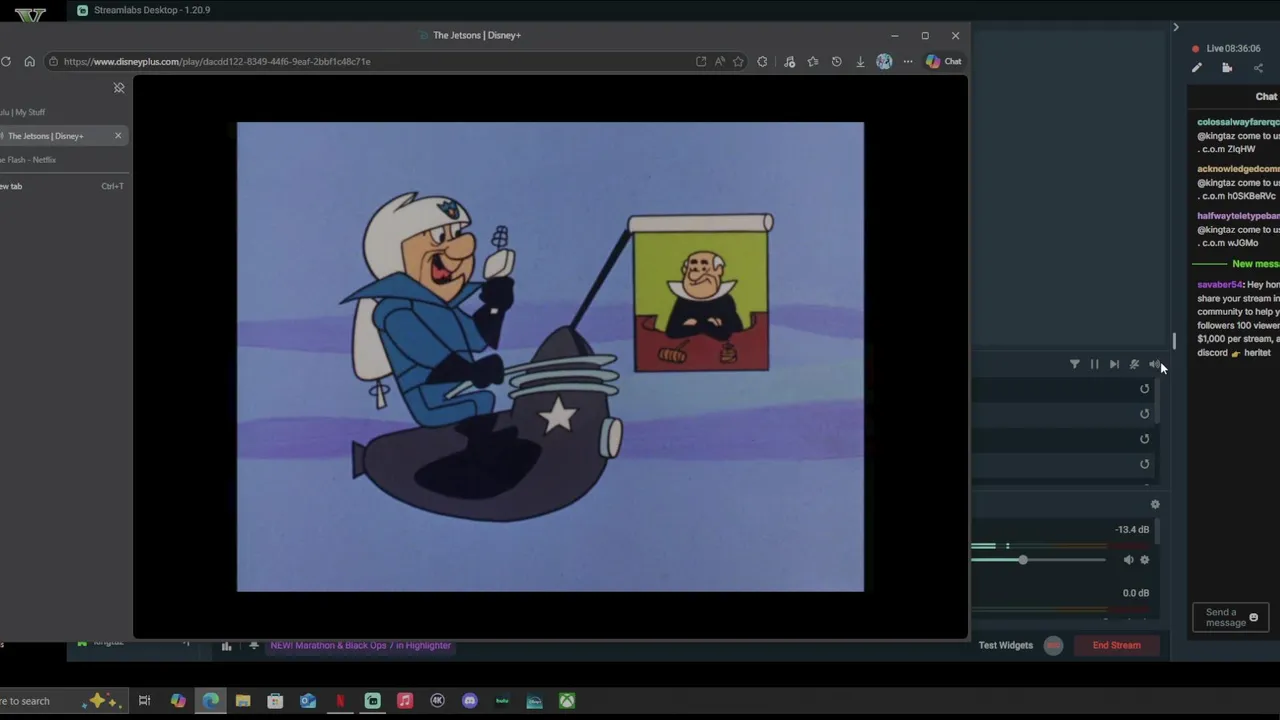
Task: Mute the -13.4 dB audio source
Action: (x=1128, y=560)
